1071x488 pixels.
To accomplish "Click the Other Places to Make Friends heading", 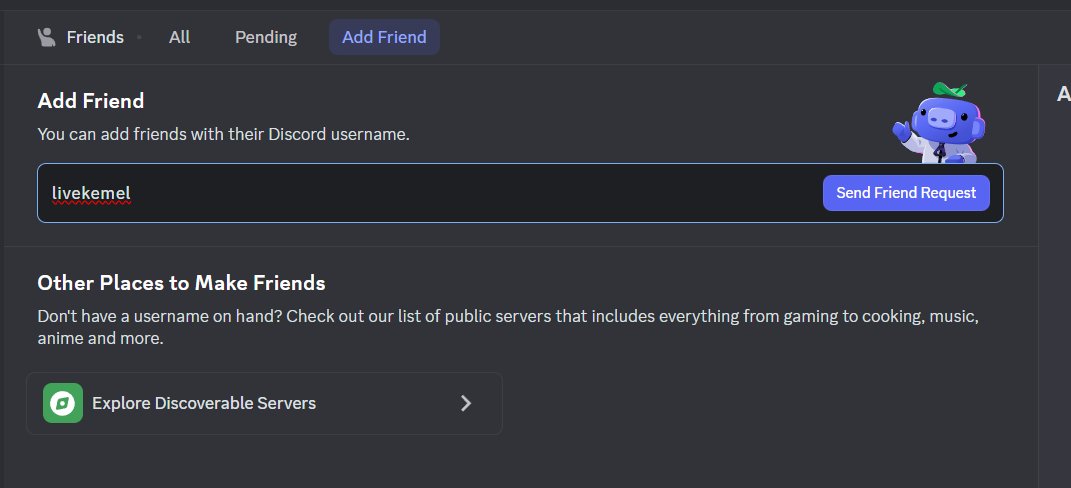I will (181, 283).
